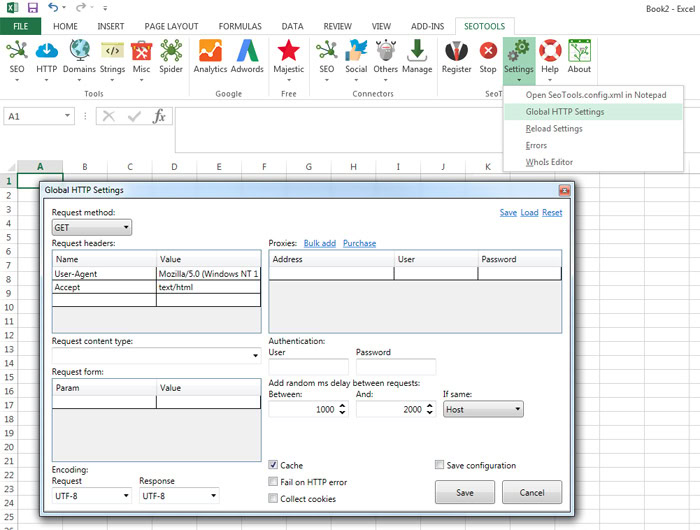
Task: Click the Bulk add proxies link
Action: click(320, 243)
